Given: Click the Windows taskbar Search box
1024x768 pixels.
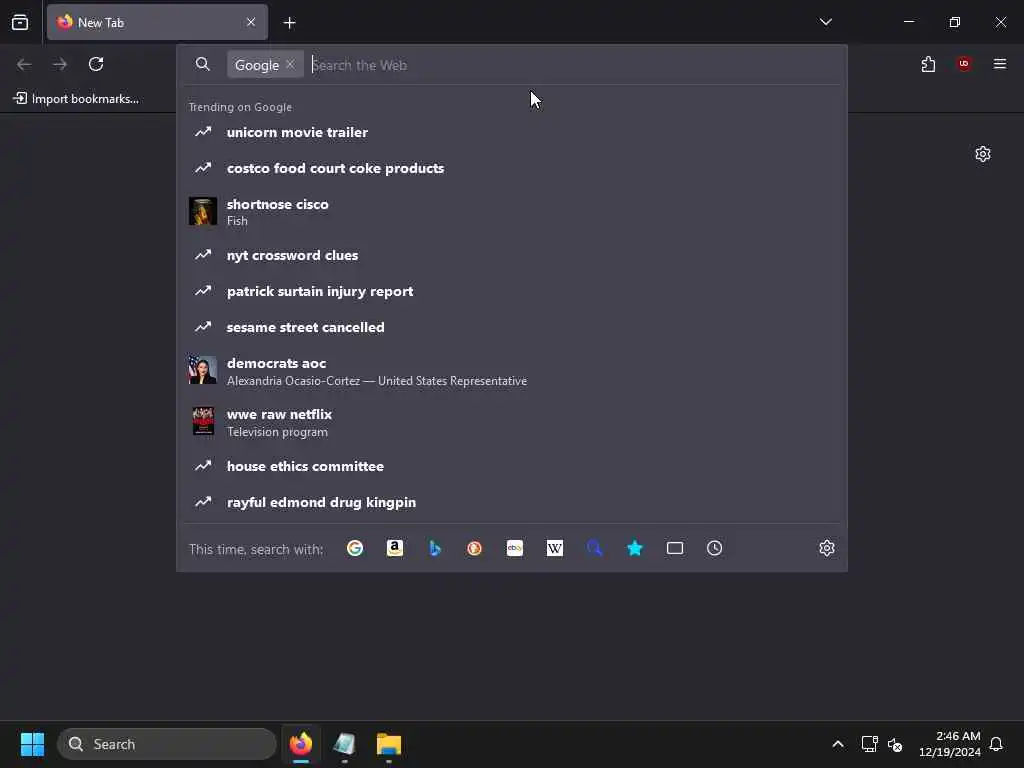Looking at the screenshot, I should pyautogui.click(x=167, y=744).
